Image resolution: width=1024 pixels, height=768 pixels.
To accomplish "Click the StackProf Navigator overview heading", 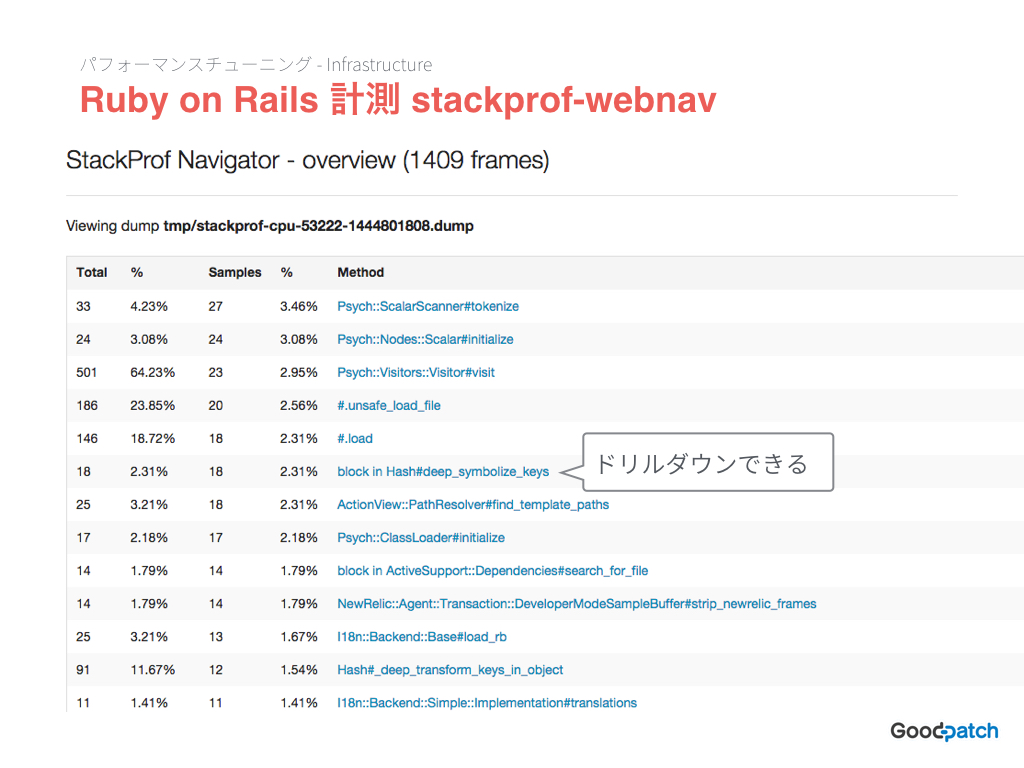I will [308, 160].
